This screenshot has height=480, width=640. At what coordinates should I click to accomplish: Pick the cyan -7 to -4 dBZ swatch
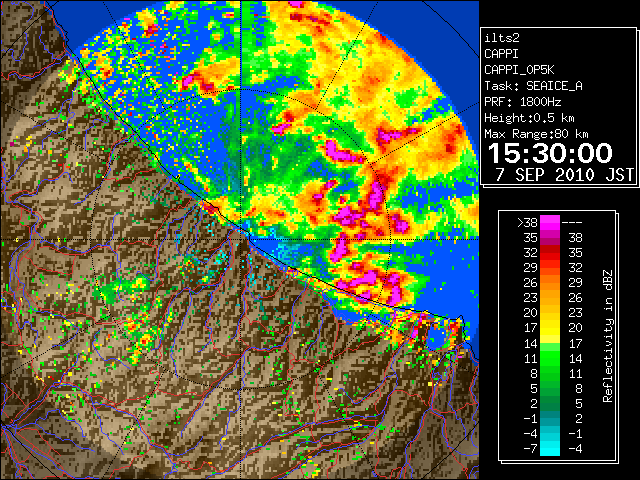click(x=550, y=449)
